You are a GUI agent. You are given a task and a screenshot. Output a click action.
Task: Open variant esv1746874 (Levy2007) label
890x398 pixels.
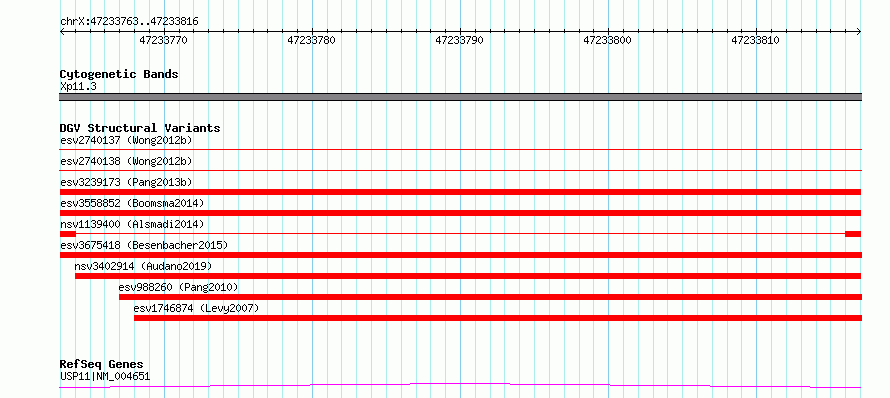(196, 308)
